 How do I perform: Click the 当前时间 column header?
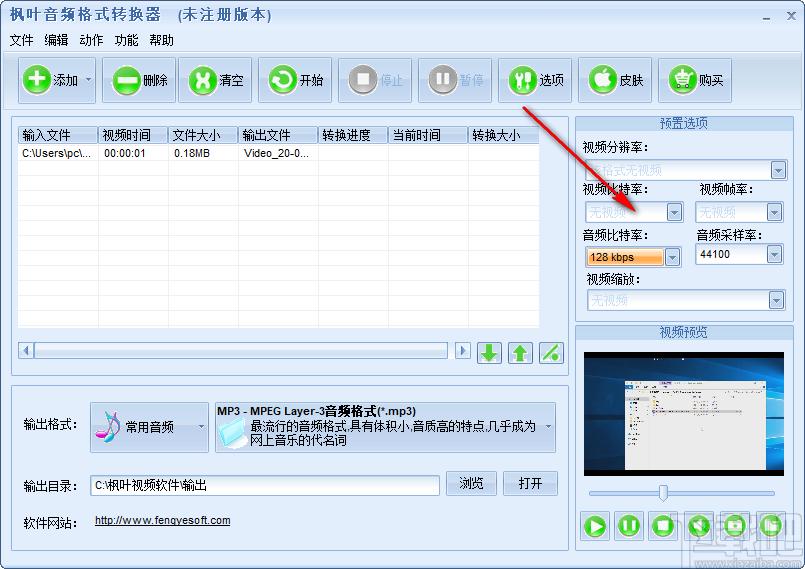point(428,135)
